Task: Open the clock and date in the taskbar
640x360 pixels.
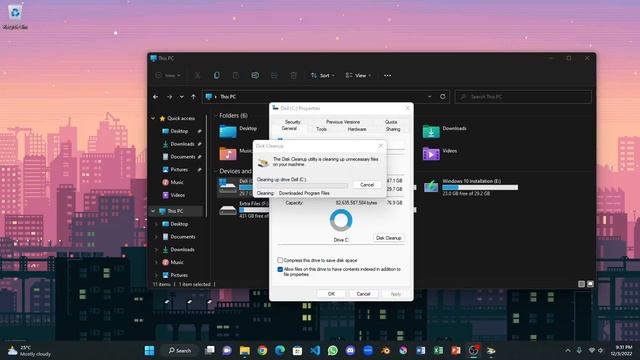Action: tap(622, 351)
